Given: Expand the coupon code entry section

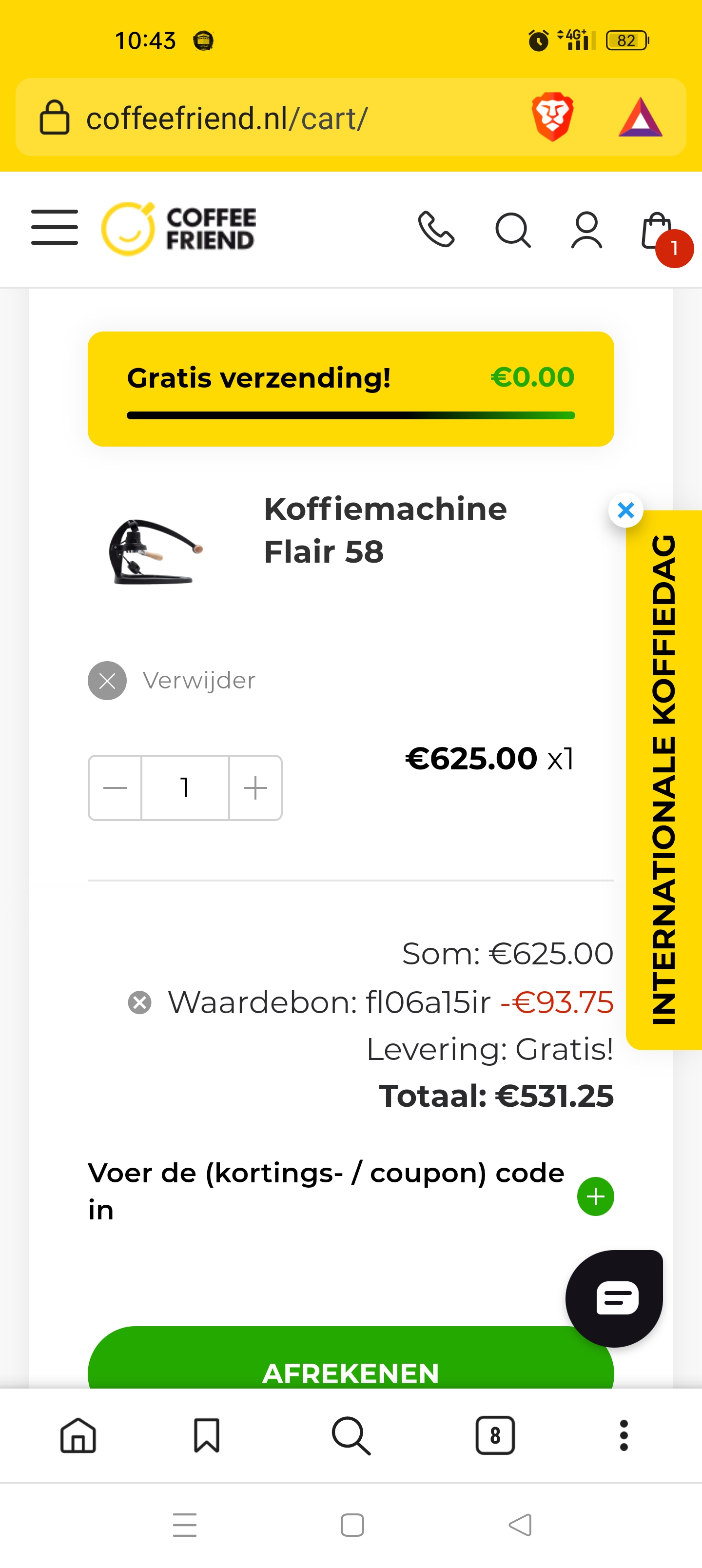Looking at the screenshot, I should click(x=595, y=1196).
